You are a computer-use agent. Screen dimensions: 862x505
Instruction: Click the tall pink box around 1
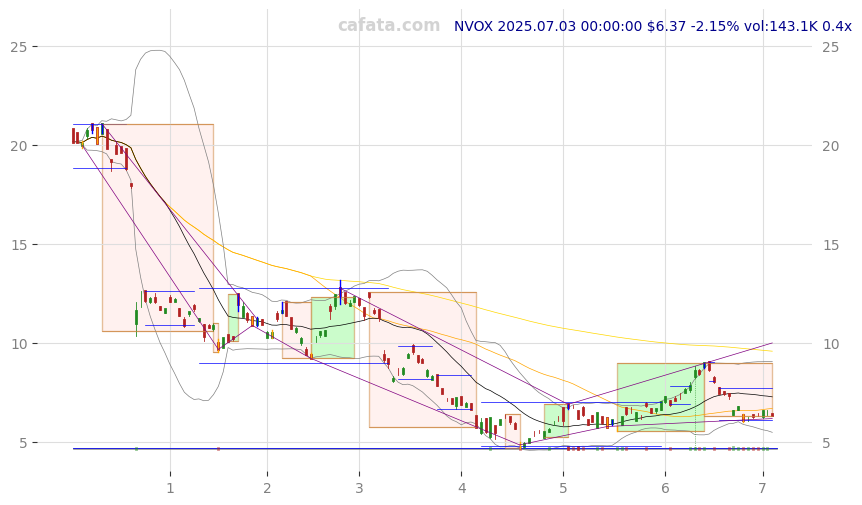coord(158,228)
